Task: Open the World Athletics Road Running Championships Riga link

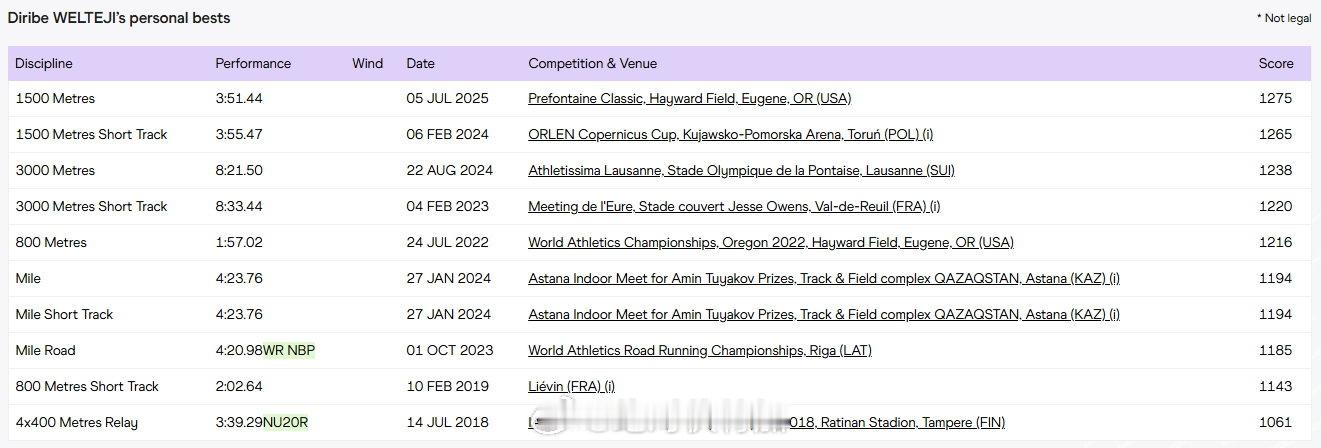Action: [x=699, y=351]
